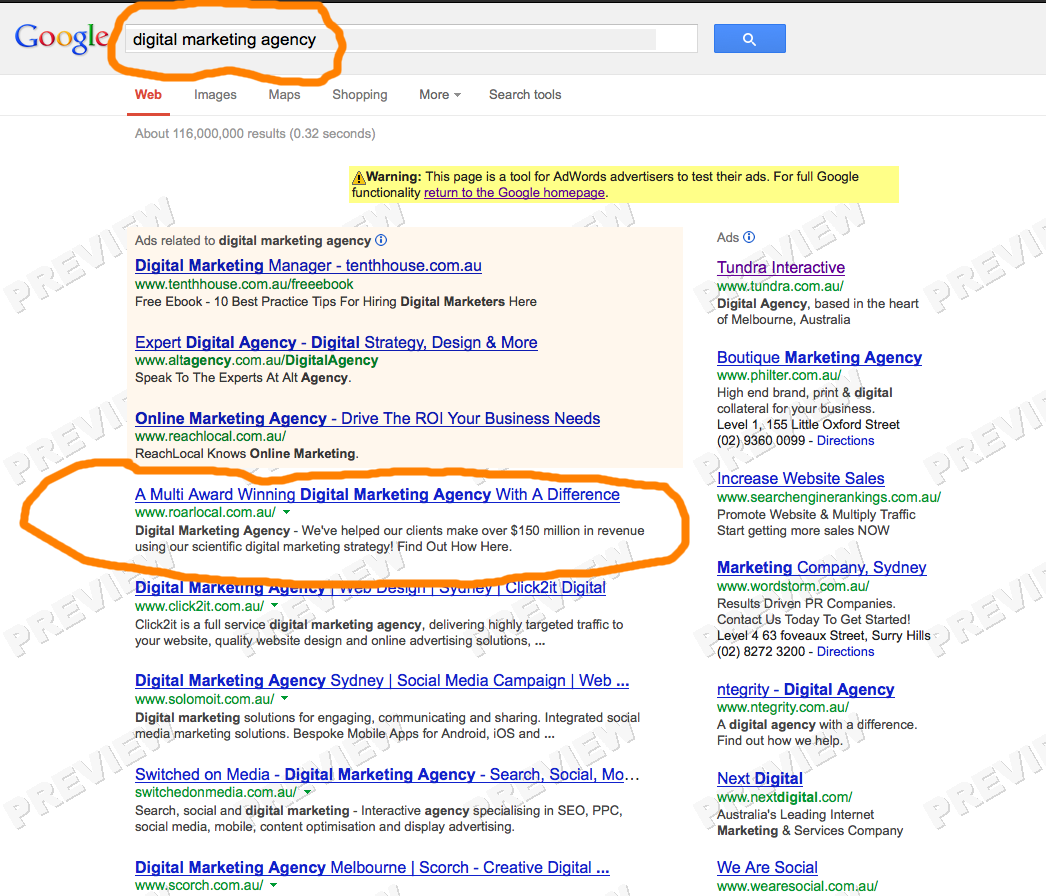Expand the dropdown arrow next to www.roarlocal.com.au
The image size is (1046, 896).
(286, 512)
